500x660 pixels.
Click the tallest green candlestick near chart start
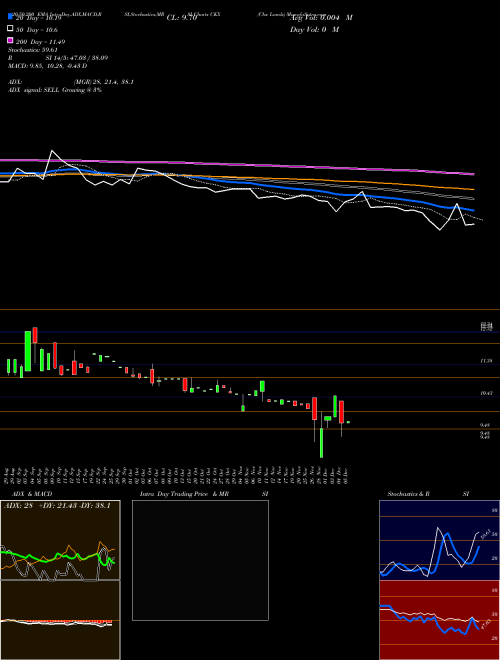pyautogui.click(x=28, y=351)
